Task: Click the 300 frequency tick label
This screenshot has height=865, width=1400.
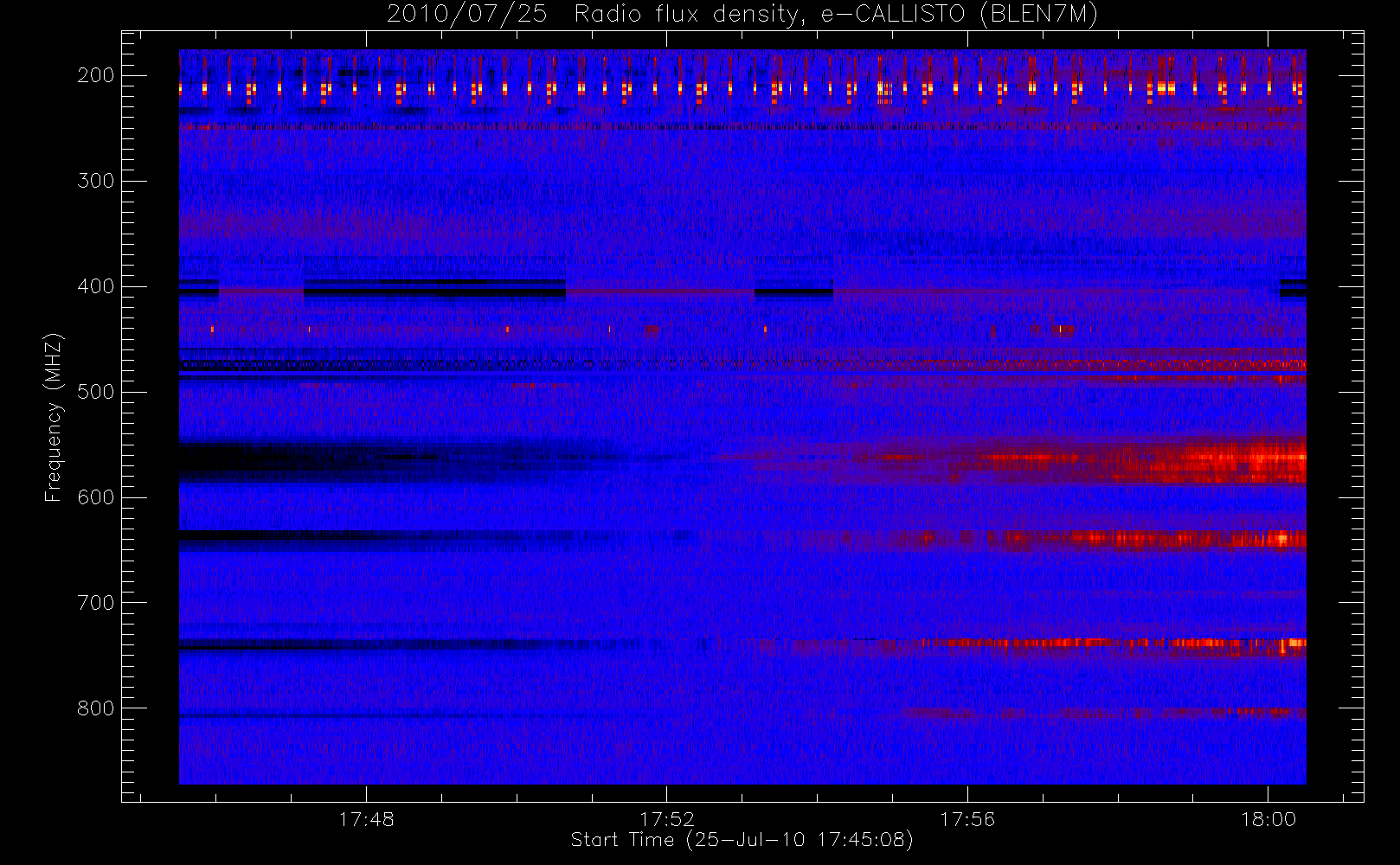Action: (96, 181)
